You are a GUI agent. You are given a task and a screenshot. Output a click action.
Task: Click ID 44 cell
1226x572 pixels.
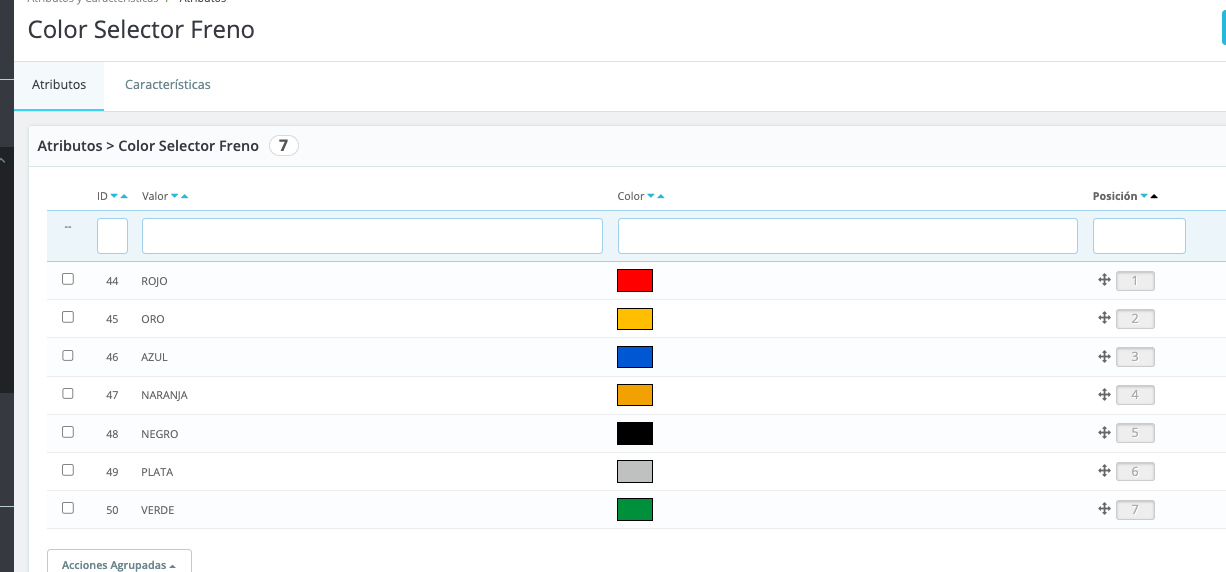pyautogui.click(x=112, y=281)
